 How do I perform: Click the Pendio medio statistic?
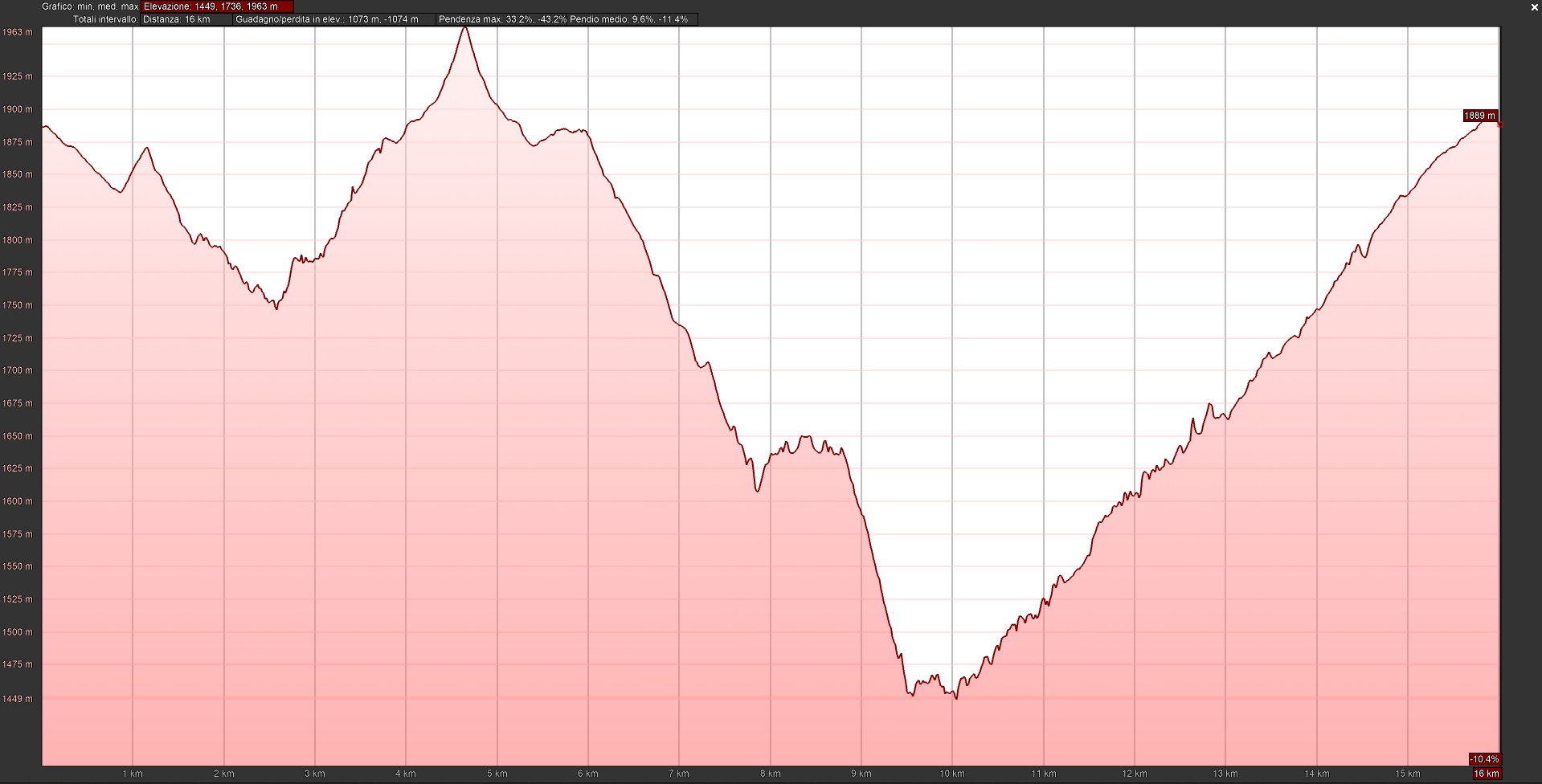point(629,19)
